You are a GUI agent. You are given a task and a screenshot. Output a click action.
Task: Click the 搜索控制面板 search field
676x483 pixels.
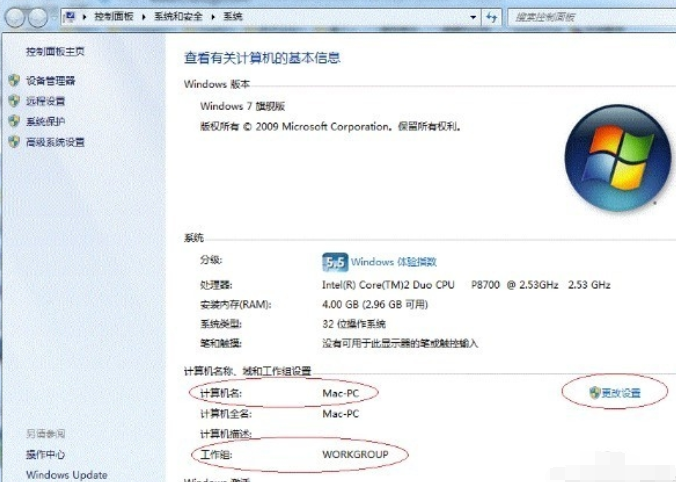tap(592, 17)
